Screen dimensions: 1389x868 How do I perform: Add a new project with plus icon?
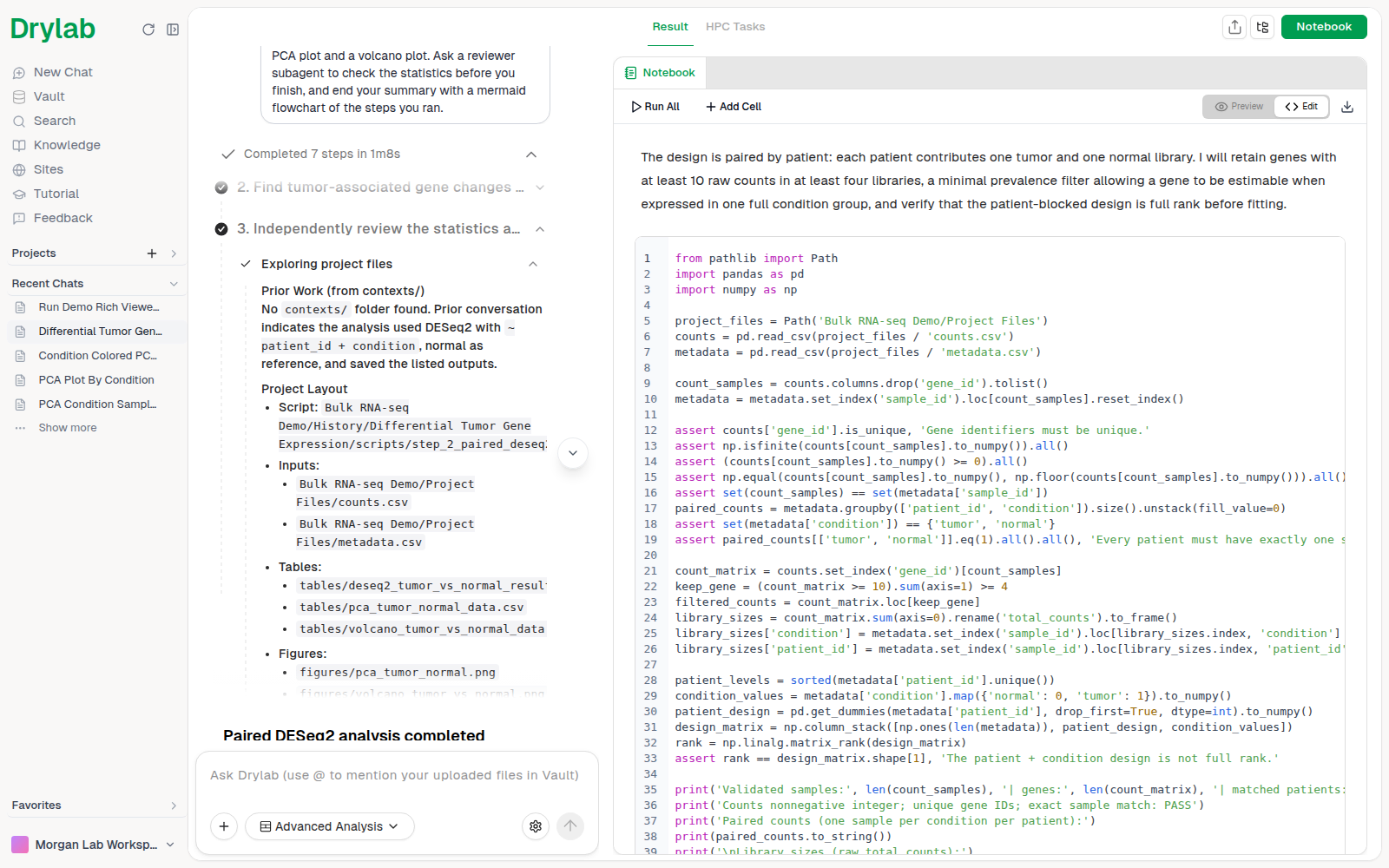point(152,253)
